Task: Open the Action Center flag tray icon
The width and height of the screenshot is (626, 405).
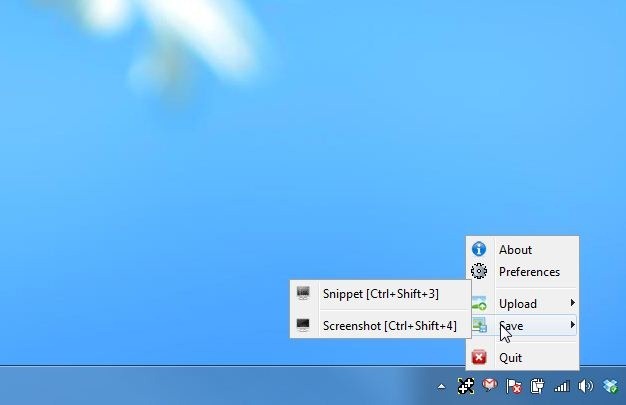Action: click(x=513, y=386)
